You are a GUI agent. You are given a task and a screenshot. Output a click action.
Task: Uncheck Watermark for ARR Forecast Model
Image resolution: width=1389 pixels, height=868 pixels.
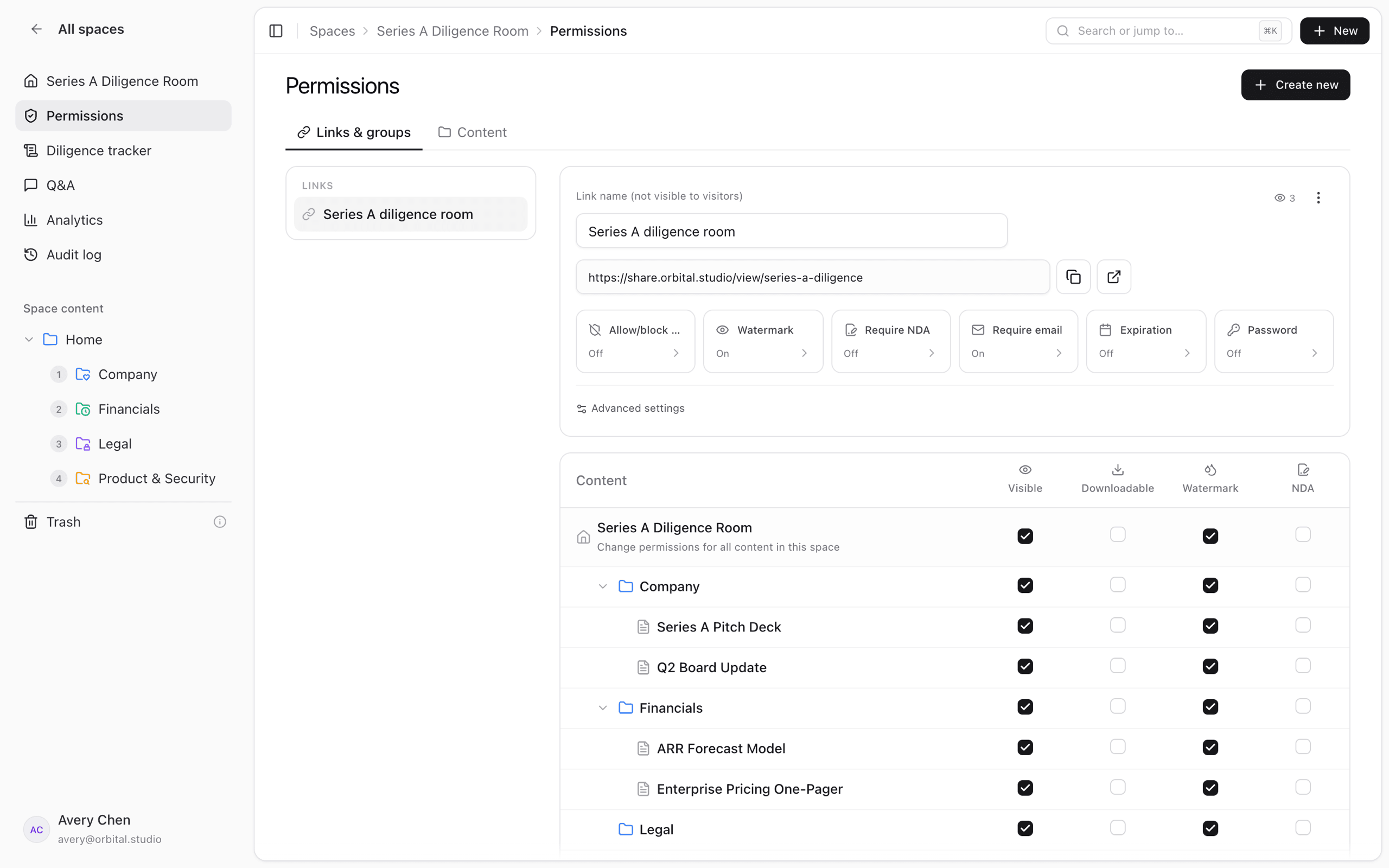coord(1210,748)
